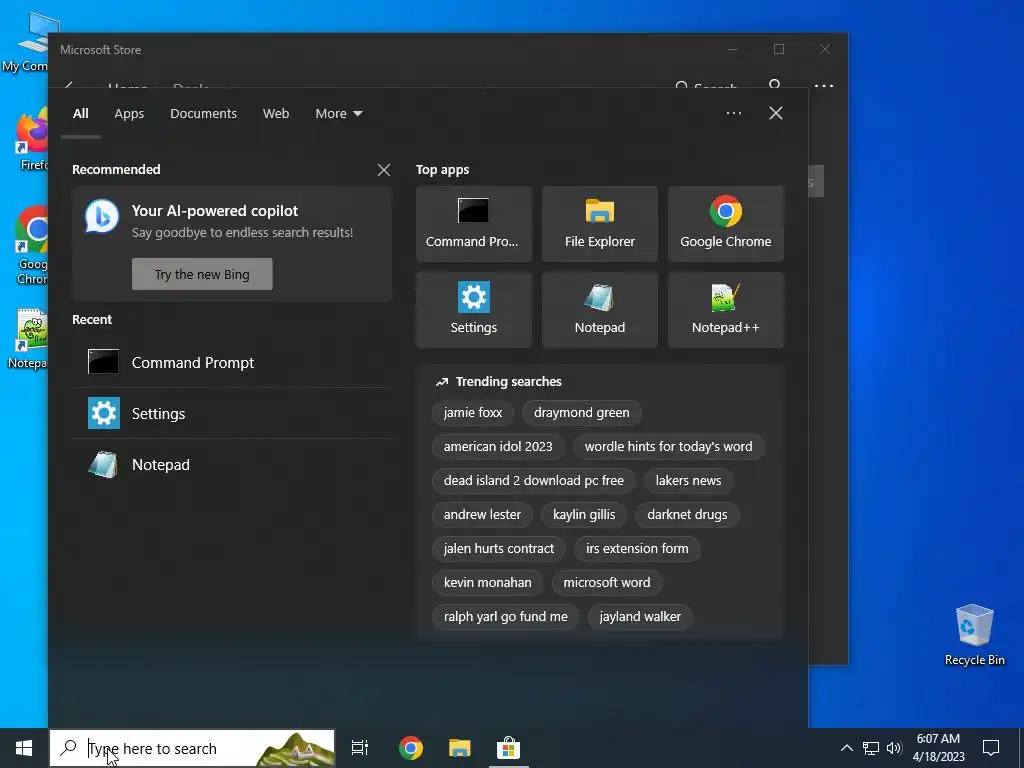
Task: Search trending topic draymond green
Action: pyautogui.click(x=582, y=413)
